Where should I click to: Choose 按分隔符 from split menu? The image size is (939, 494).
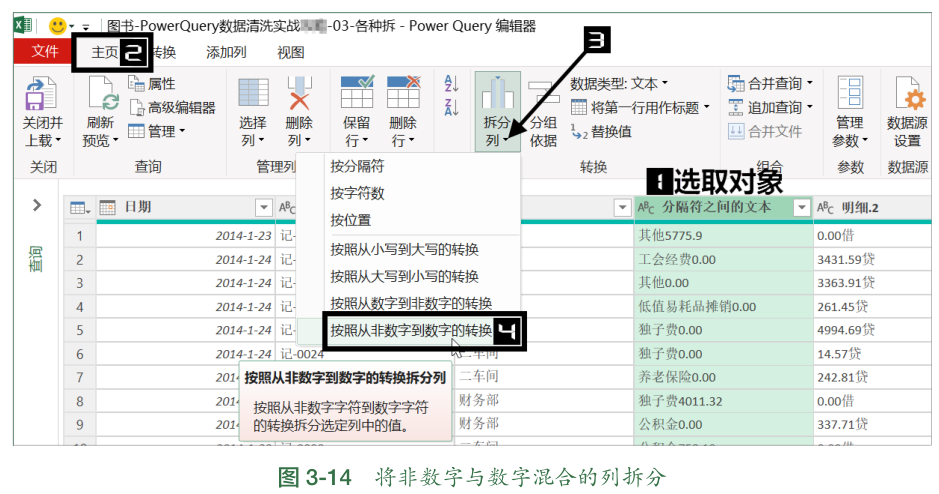pos(358,166)
